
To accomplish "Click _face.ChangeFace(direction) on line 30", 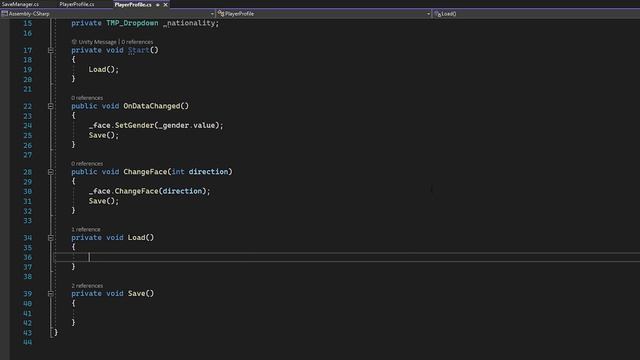I will click(149, 191).
